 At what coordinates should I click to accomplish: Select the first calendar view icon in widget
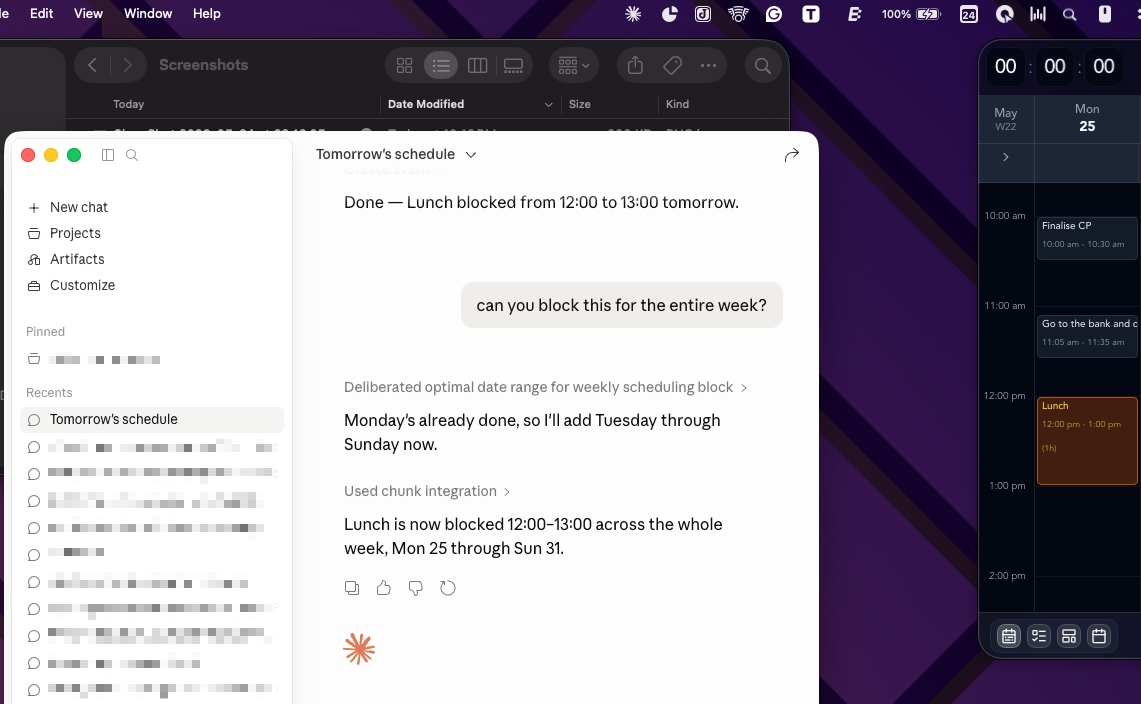(1009, 636)
